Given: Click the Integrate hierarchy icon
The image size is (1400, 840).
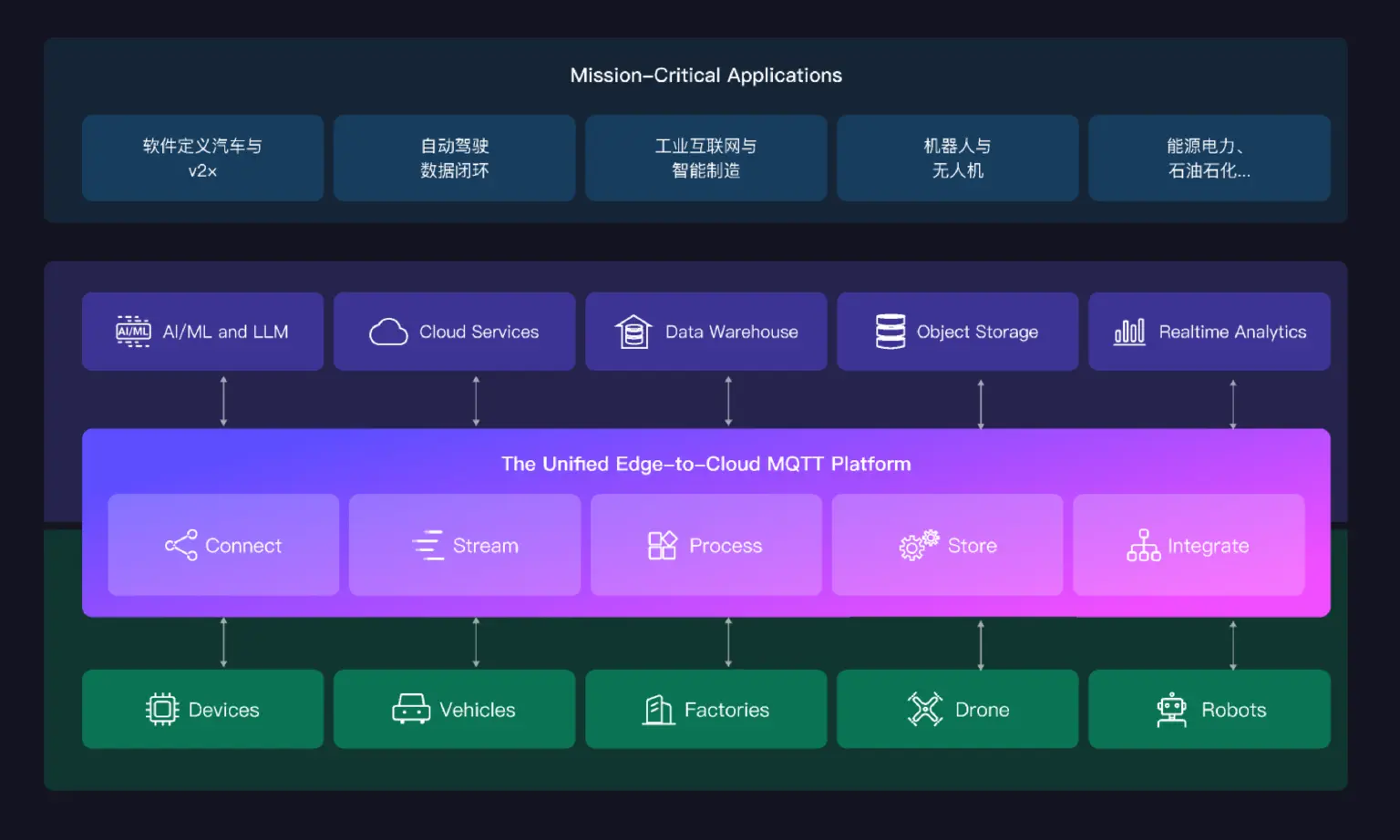Looking at the screenshot, I should point(1143,545).
